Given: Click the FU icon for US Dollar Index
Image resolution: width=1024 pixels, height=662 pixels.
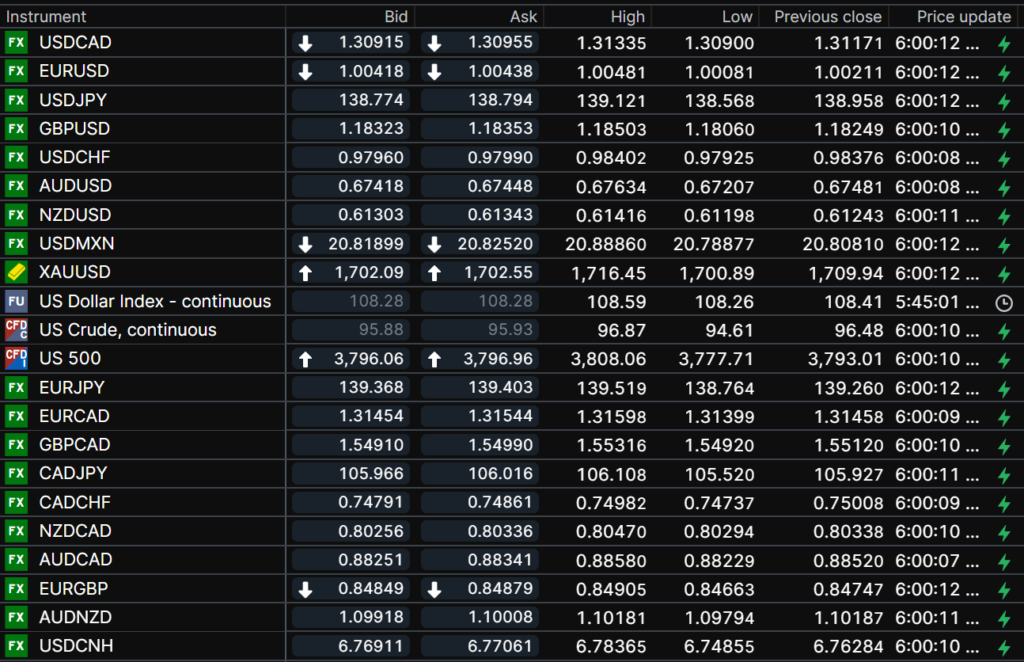Looking at the screenshot, I should 16,301.
